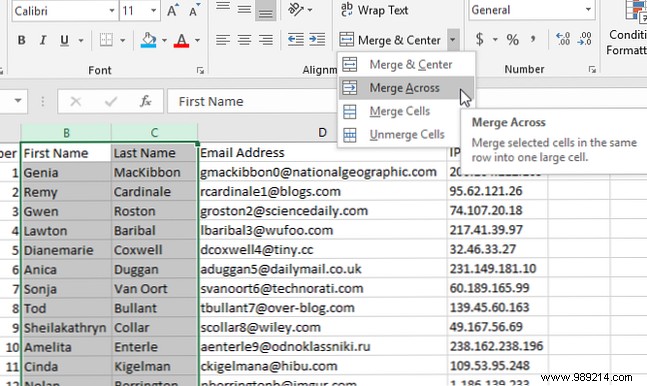Confirm formula bar entry checkmark
The height and width of the screenshot is (386, 647).
point(111,101)
